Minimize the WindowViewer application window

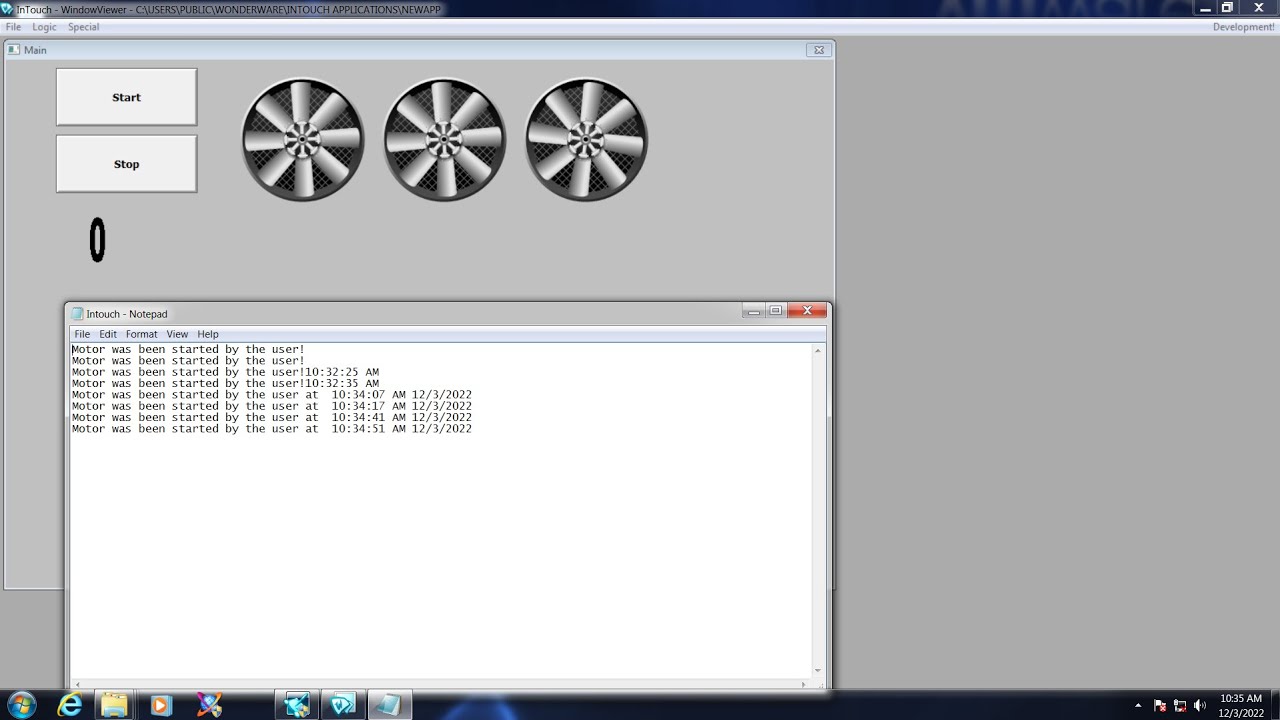(x=1205, y=8)
